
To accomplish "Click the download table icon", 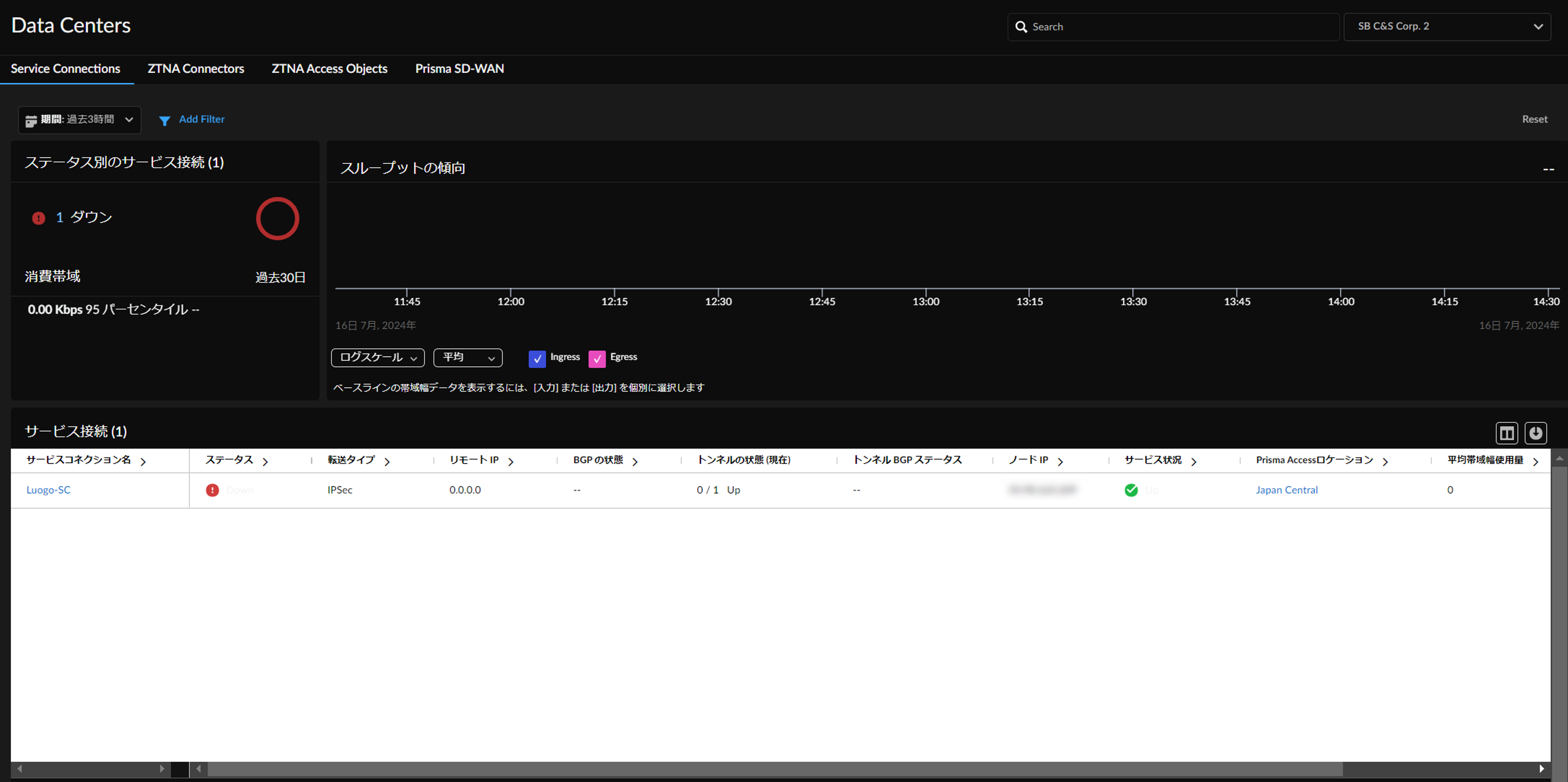I will 1535,433.
